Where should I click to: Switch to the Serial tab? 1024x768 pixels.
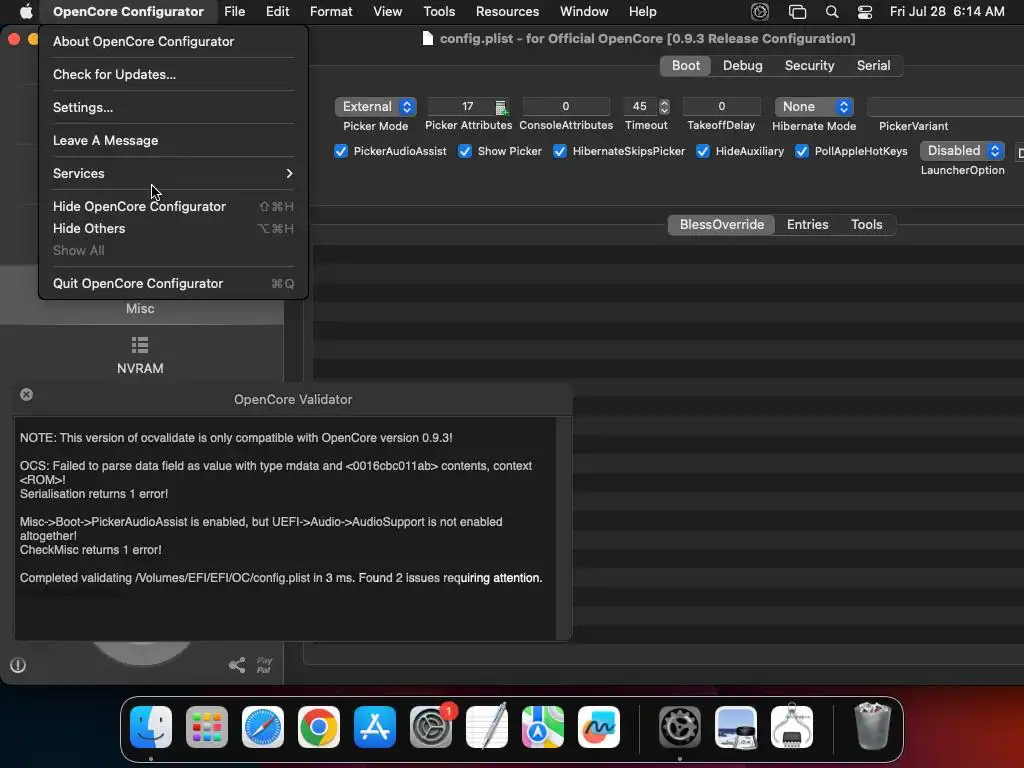click(x=873, y=65)
